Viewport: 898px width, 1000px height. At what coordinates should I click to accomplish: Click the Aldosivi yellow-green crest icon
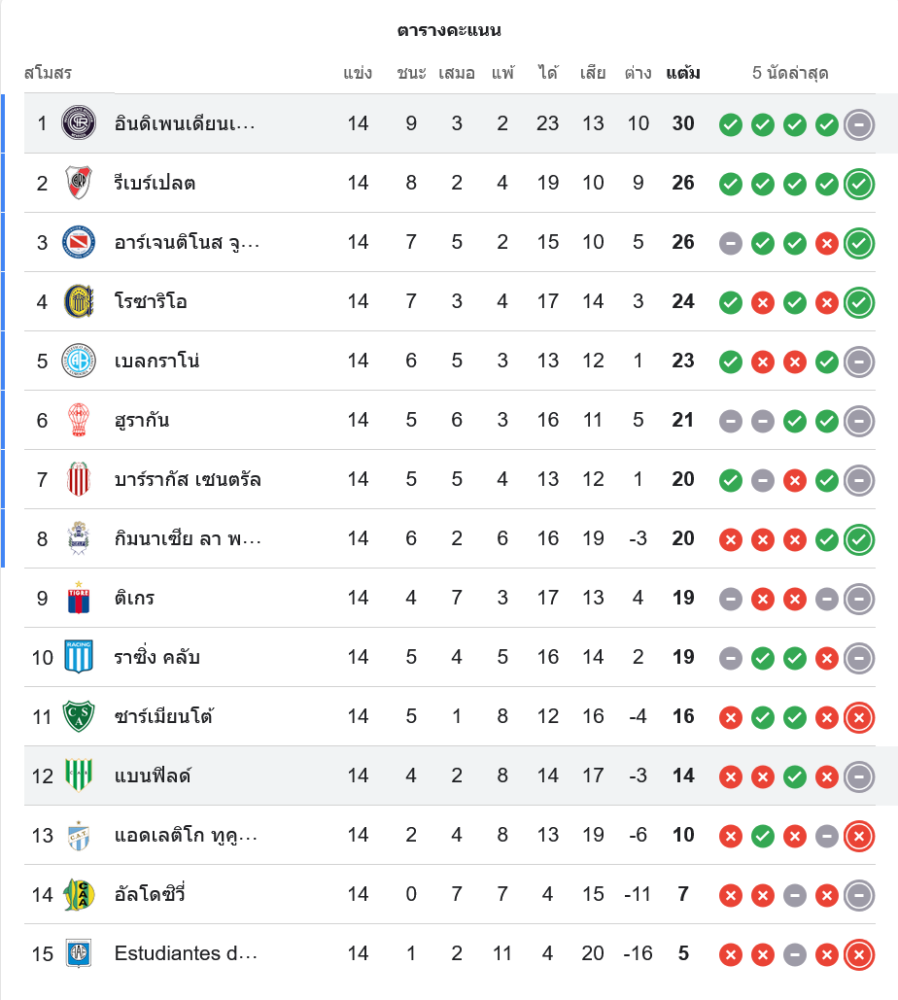point(77,894)
